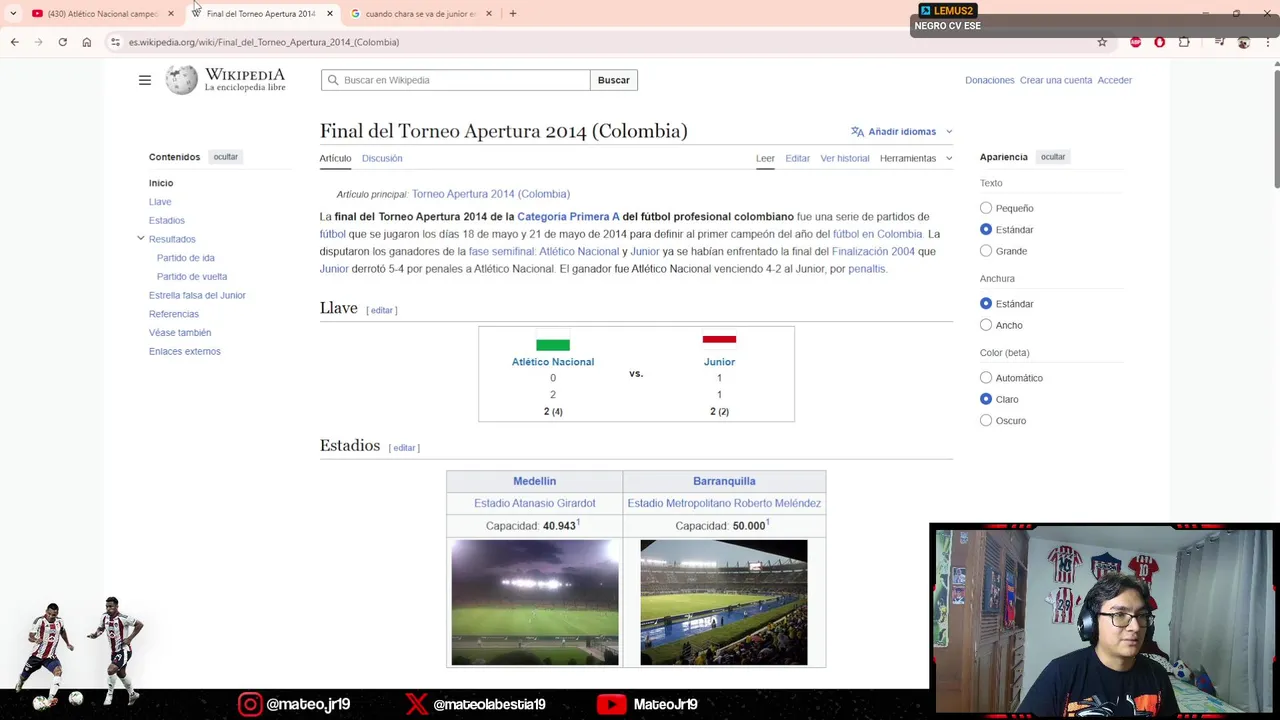
Task: Jump to Referencias in contents
Action: pyautogui.click(x=174, y=314)
